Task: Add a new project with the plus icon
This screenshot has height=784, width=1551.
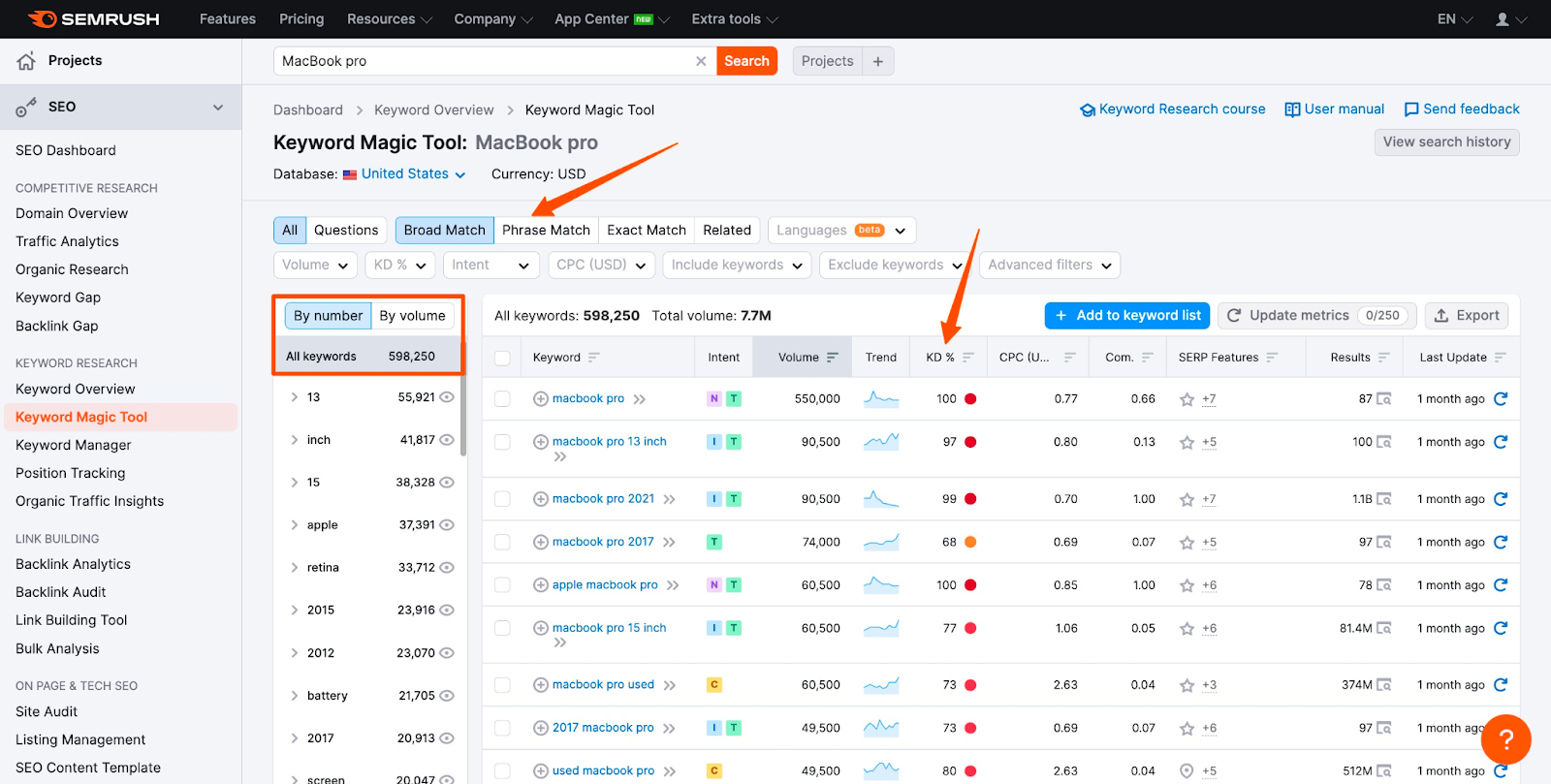Action: (x=878, y=61)
